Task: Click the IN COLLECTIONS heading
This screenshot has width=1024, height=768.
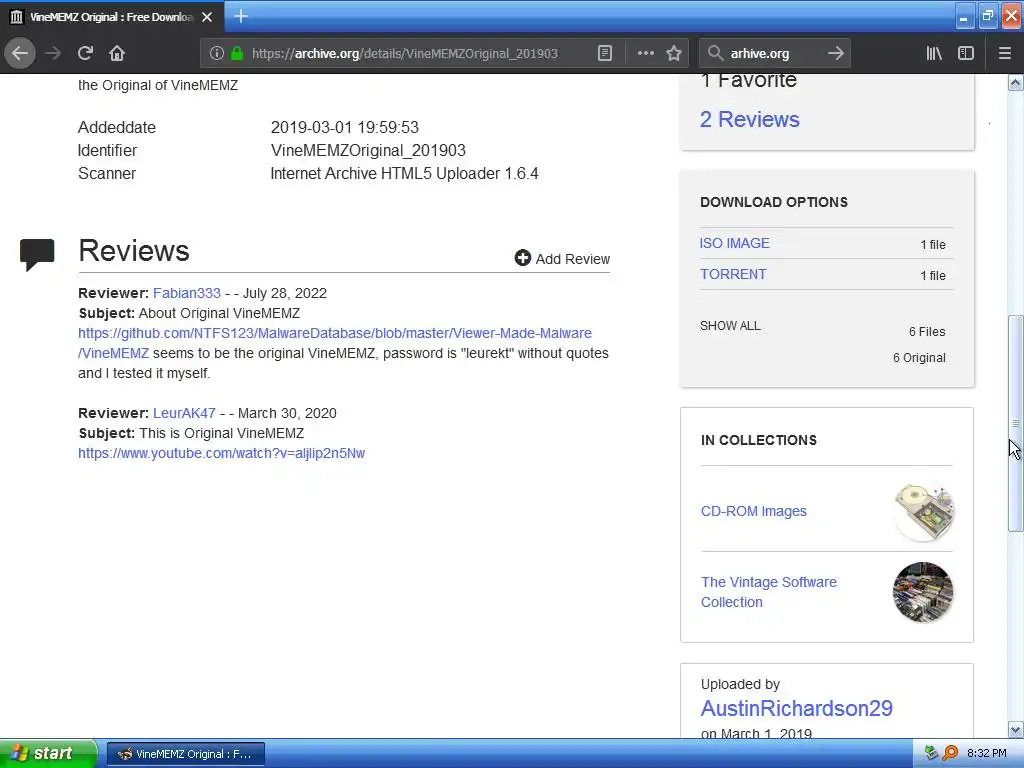Action: pyautogui.click(x=758, y=440)
